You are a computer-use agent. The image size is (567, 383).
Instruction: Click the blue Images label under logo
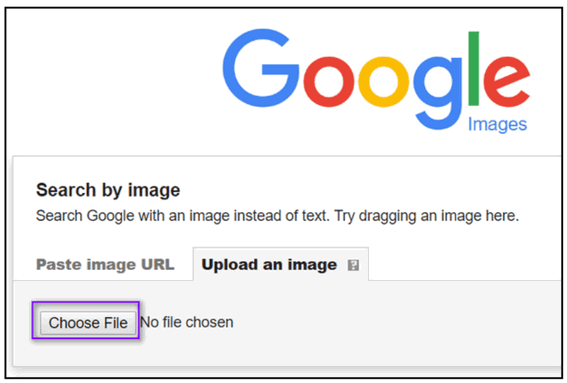pos(497,125)
